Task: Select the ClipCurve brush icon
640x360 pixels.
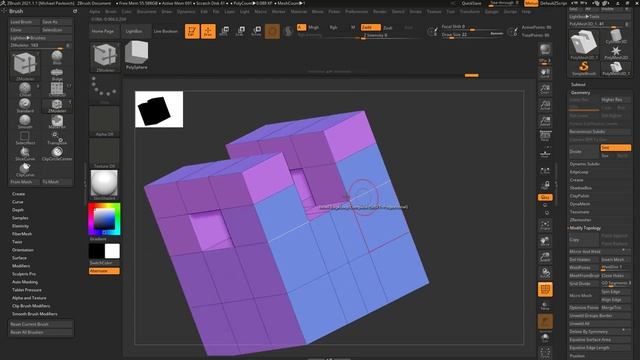Action: pyautogui.click(x=25, y=169)
